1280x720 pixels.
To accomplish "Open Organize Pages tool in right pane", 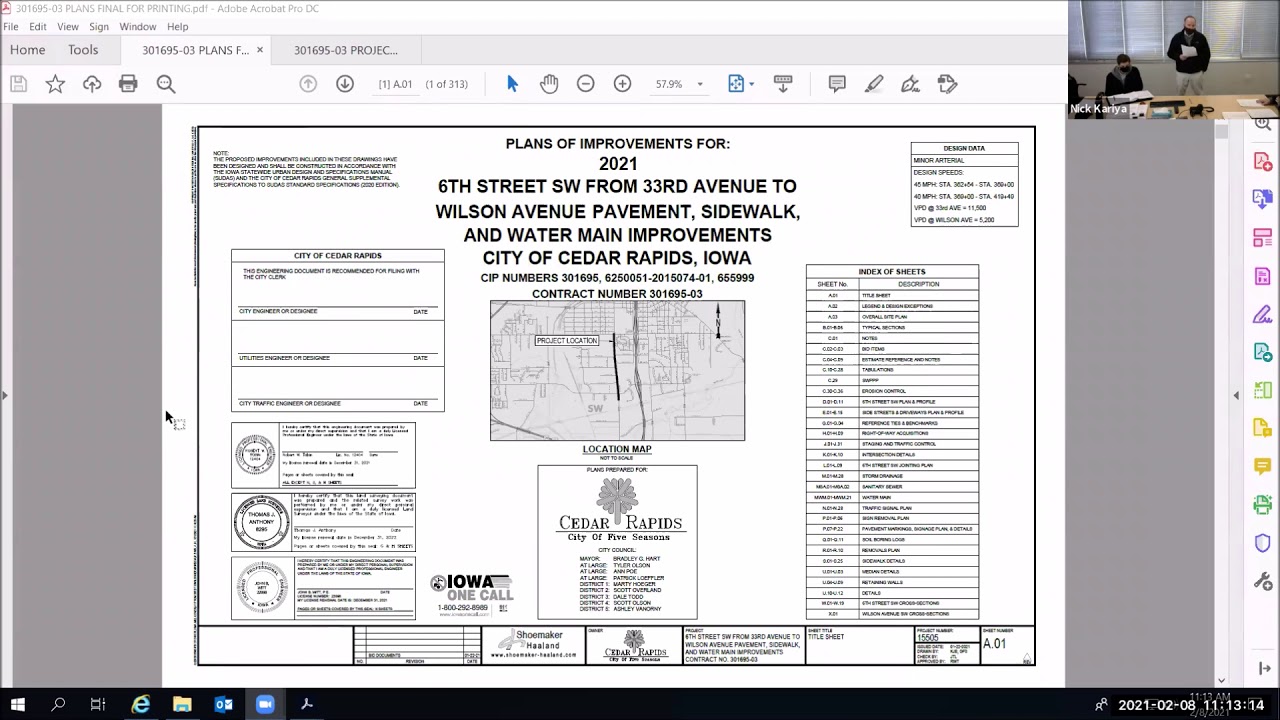I will pyautogui.click(x=1262, y=238).
